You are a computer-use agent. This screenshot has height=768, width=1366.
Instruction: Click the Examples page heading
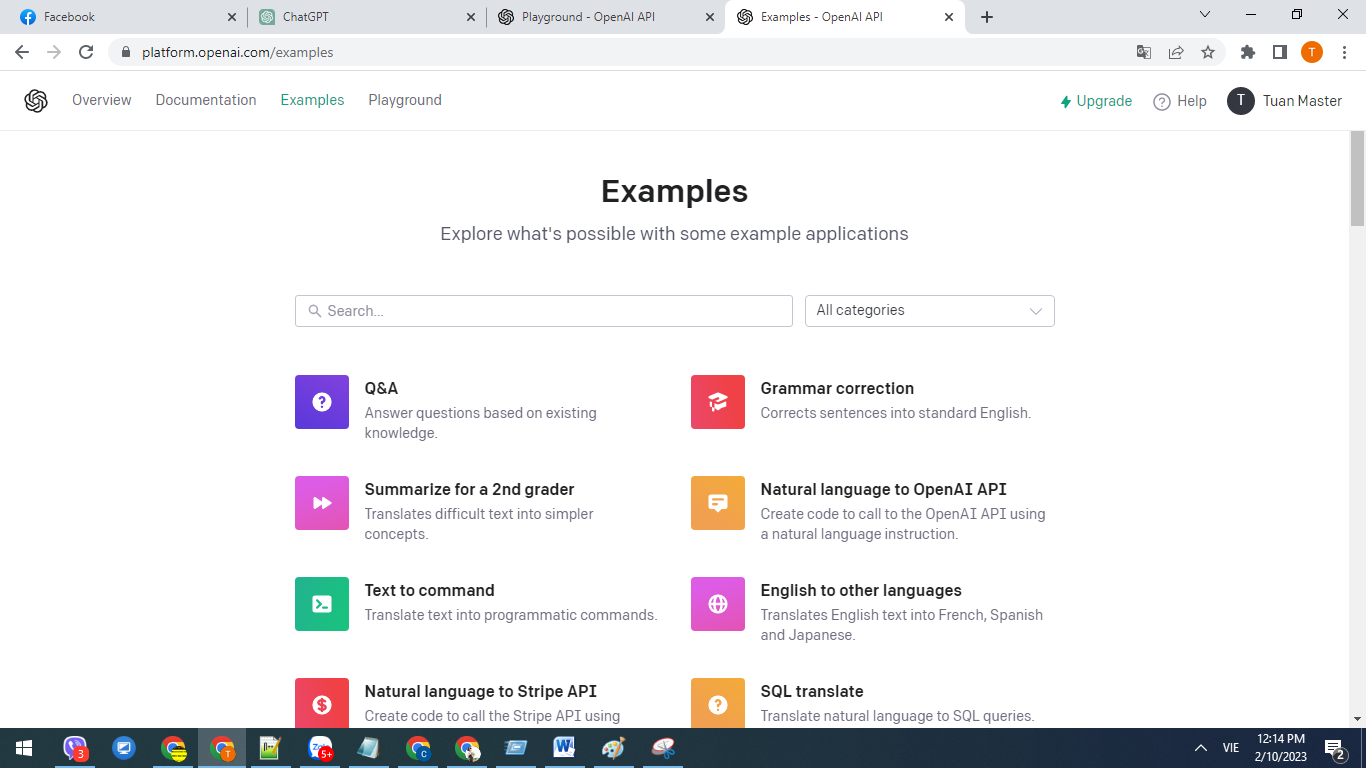[x=675, y=191]
